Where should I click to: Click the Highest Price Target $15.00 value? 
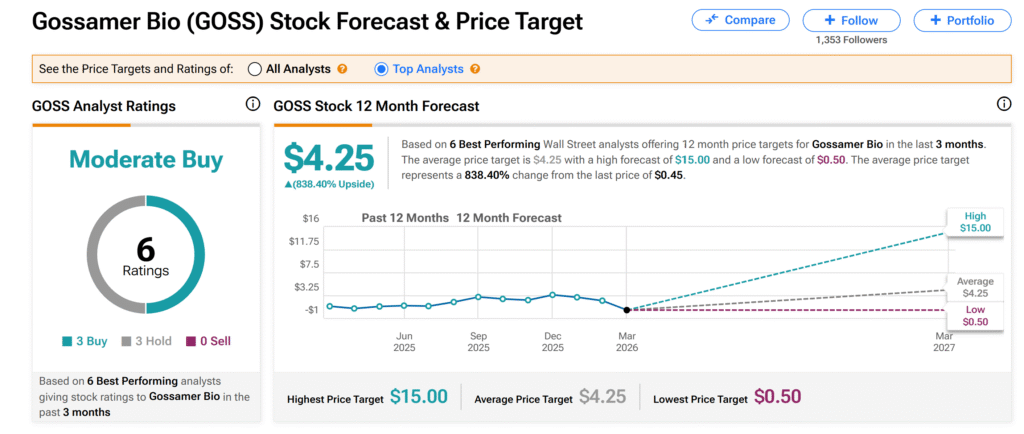pos(418,397)
